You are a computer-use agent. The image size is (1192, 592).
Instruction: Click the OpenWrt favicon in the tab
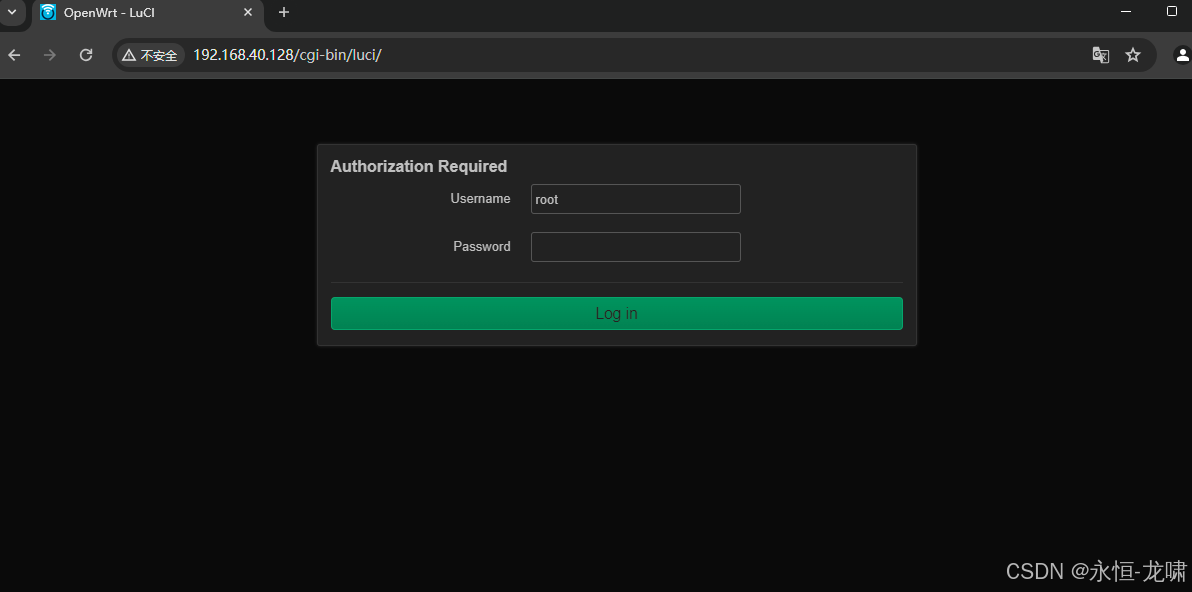coord(48,12)
